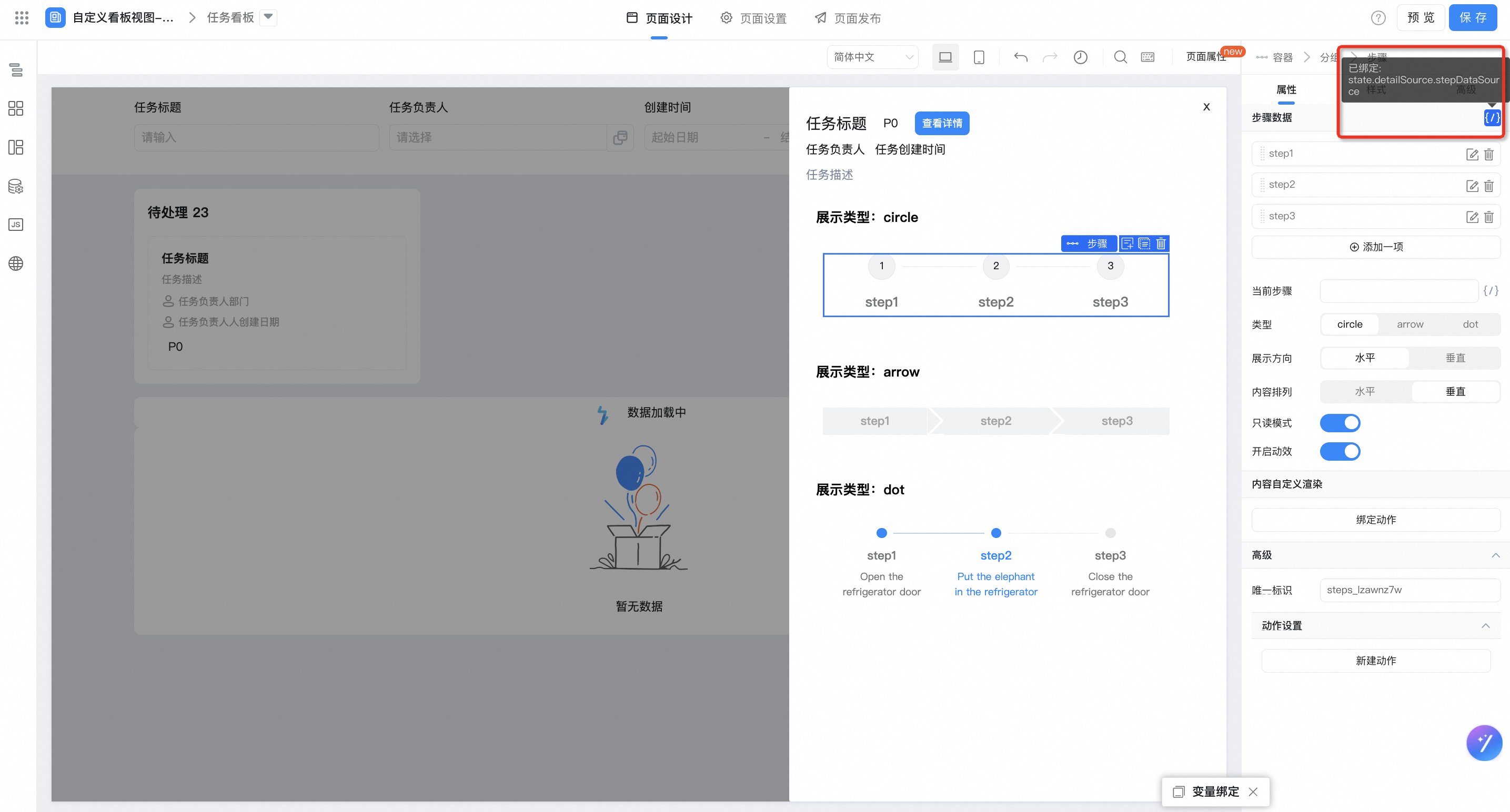Open the layout templates sidebar icon
The width and height of the screenshot is (1510, 812).
[16, 147]
